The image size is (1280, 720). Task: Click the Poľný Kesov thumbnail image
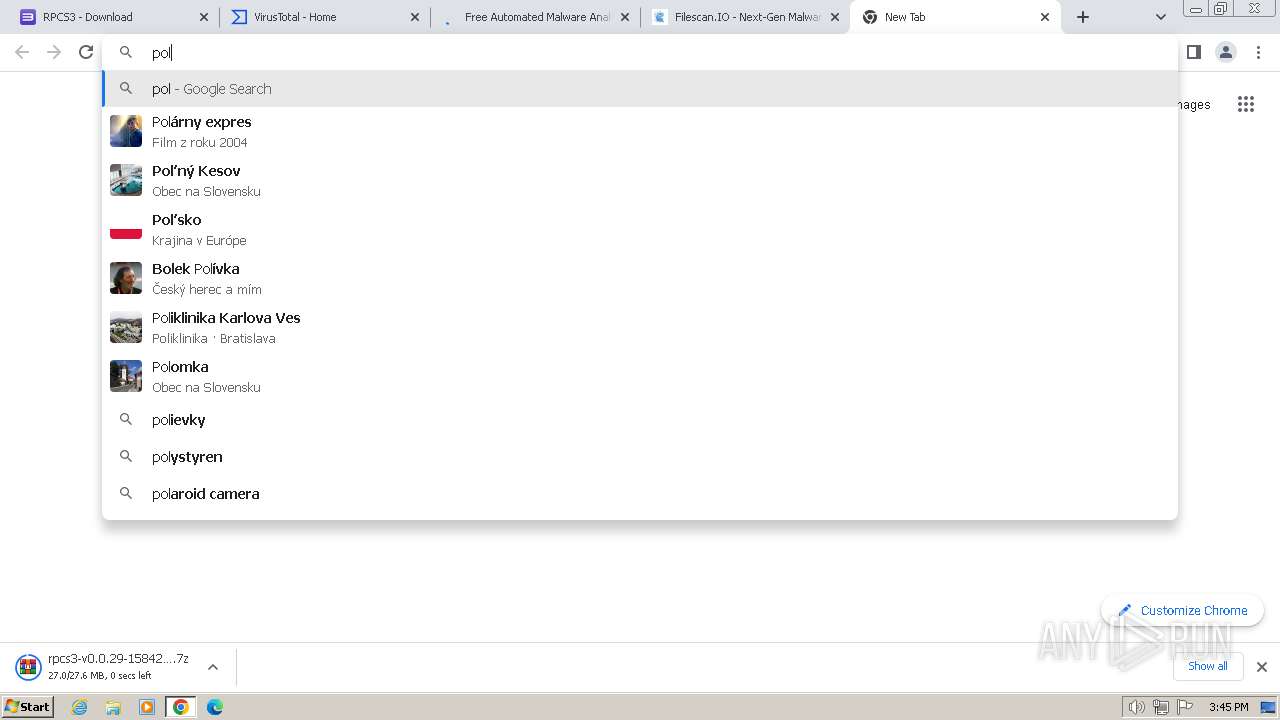pyautogui.click(x=126, y=180)
